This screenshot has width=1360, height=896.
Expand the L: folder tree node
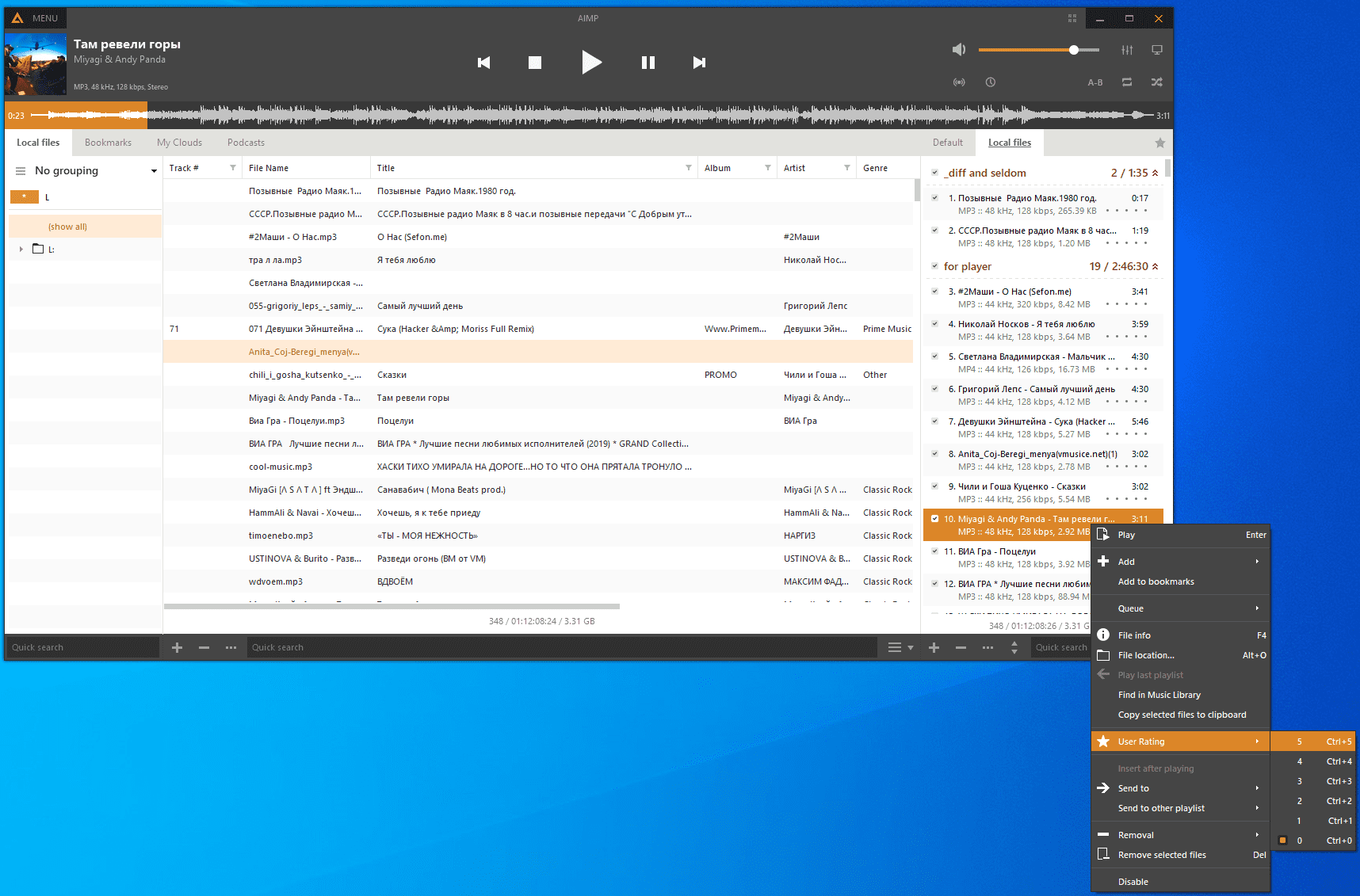pyautogui.click(x=21, y=249)
